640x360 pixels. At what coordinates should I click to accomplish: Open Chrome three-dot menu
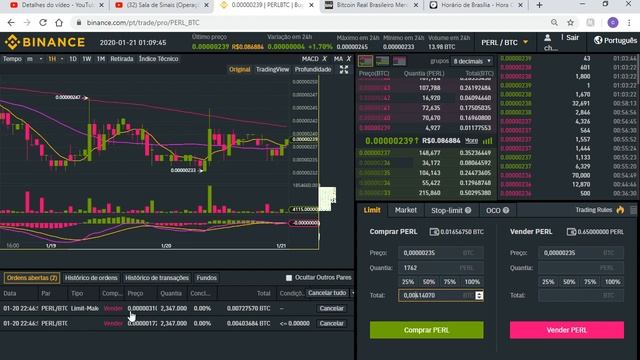pyautogui.click(x=629, y=23)
